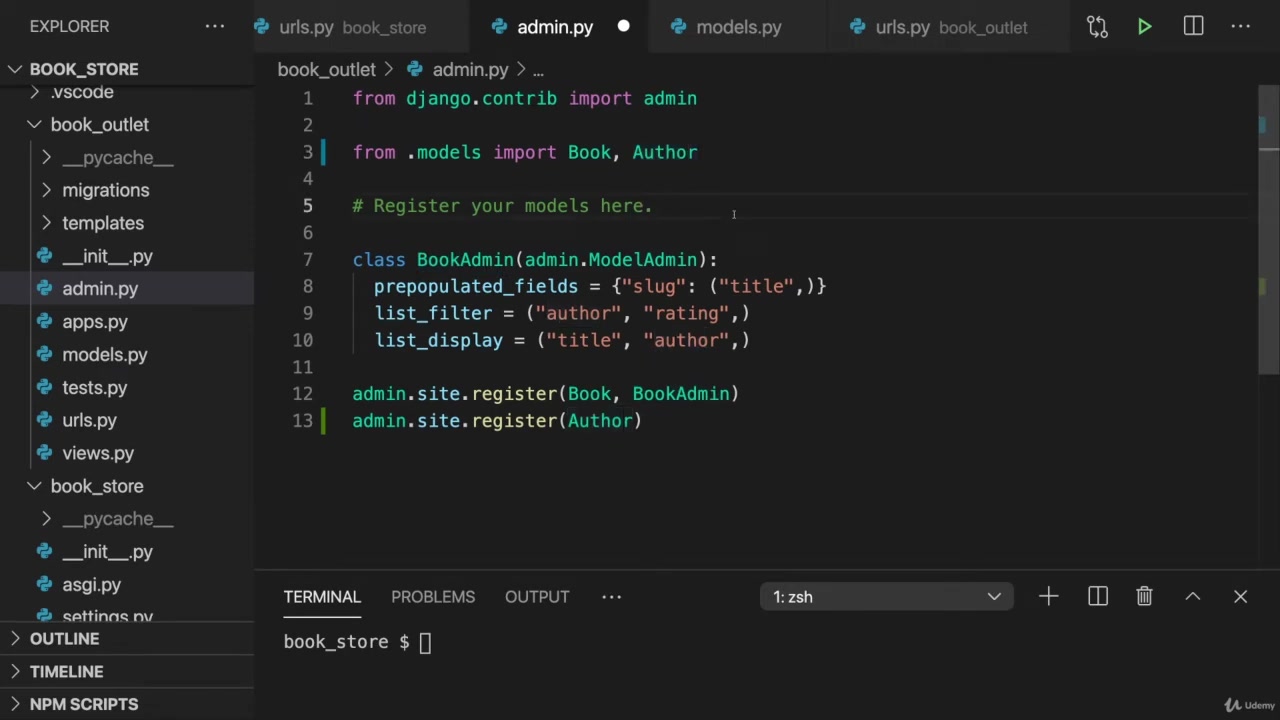Image resolution: width=1280 pixels, height=720 pixels.
Task: Split the terminal panel
Action: (1098, 597)
